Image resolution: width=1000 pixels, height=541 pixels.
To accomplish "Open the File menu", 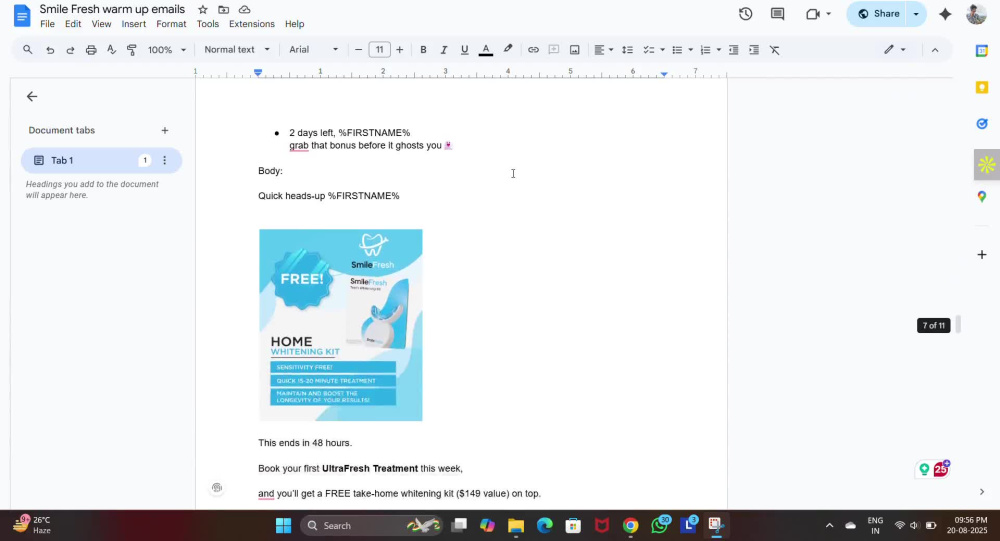I will click(47, 24).
